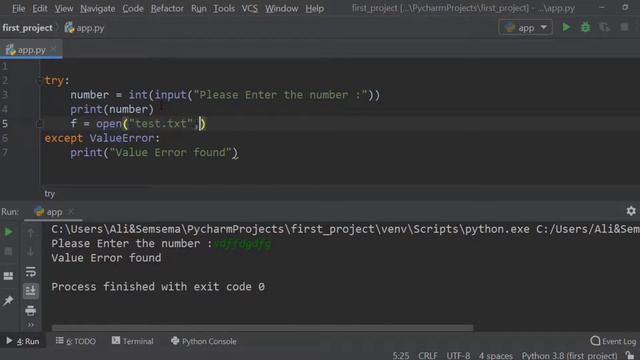
Task: Open the File menu
Action: coord(18,8)
